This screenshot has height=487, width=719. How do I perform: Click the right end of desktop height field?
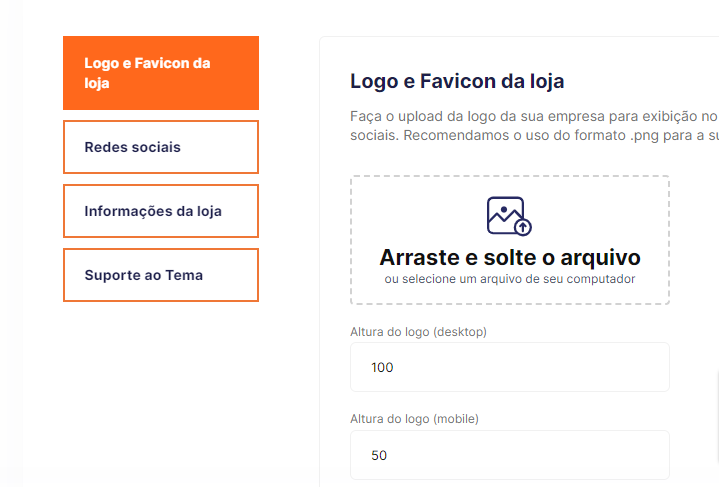tap(650, 367)
